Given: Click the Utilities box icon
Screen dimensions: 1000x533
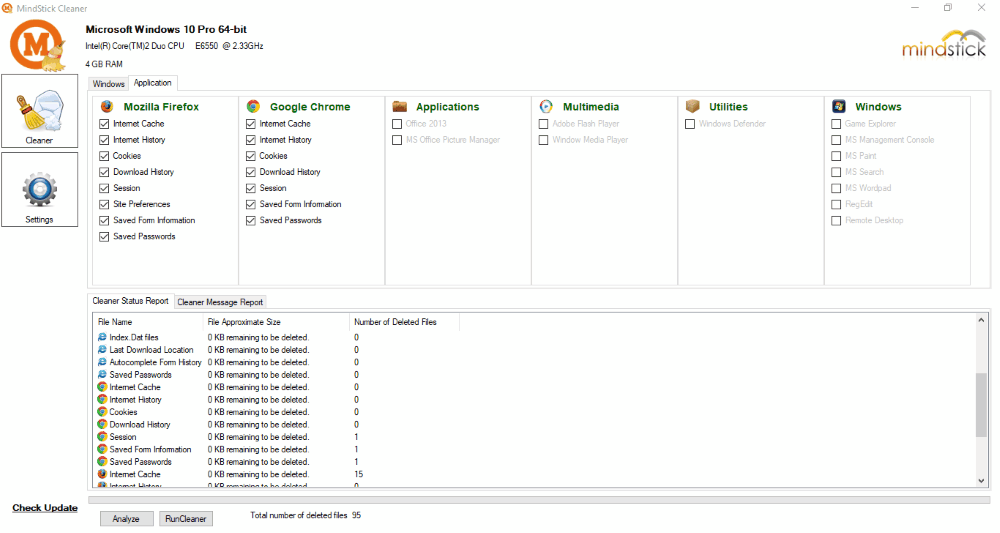Looking at the screenshot, I should pyautogui.click(x=693, y=106).
